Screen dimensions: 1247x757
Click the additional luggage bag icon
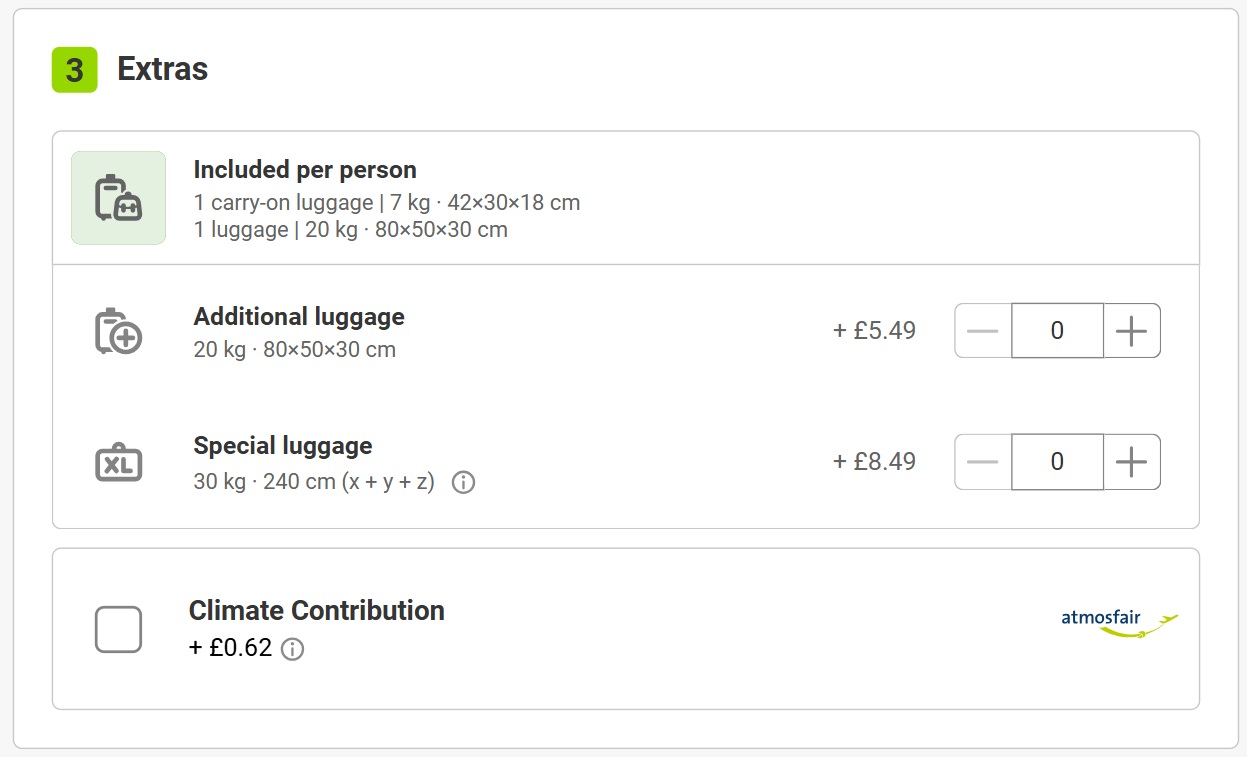[x=118, y=331]
